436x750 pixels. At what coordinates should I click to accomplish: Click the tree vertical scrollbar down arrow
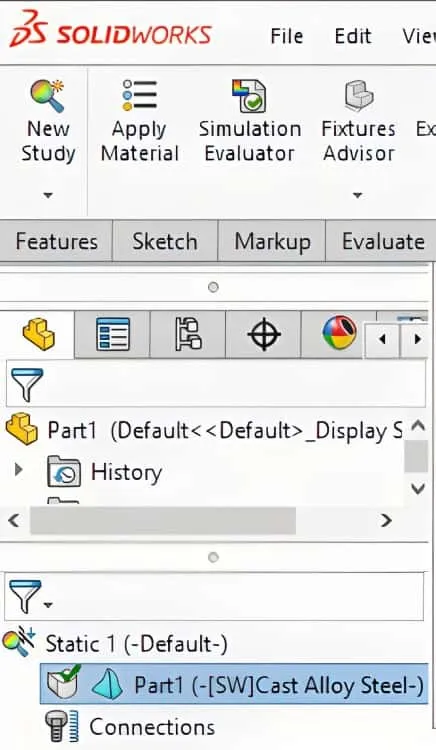coord(417,488)
